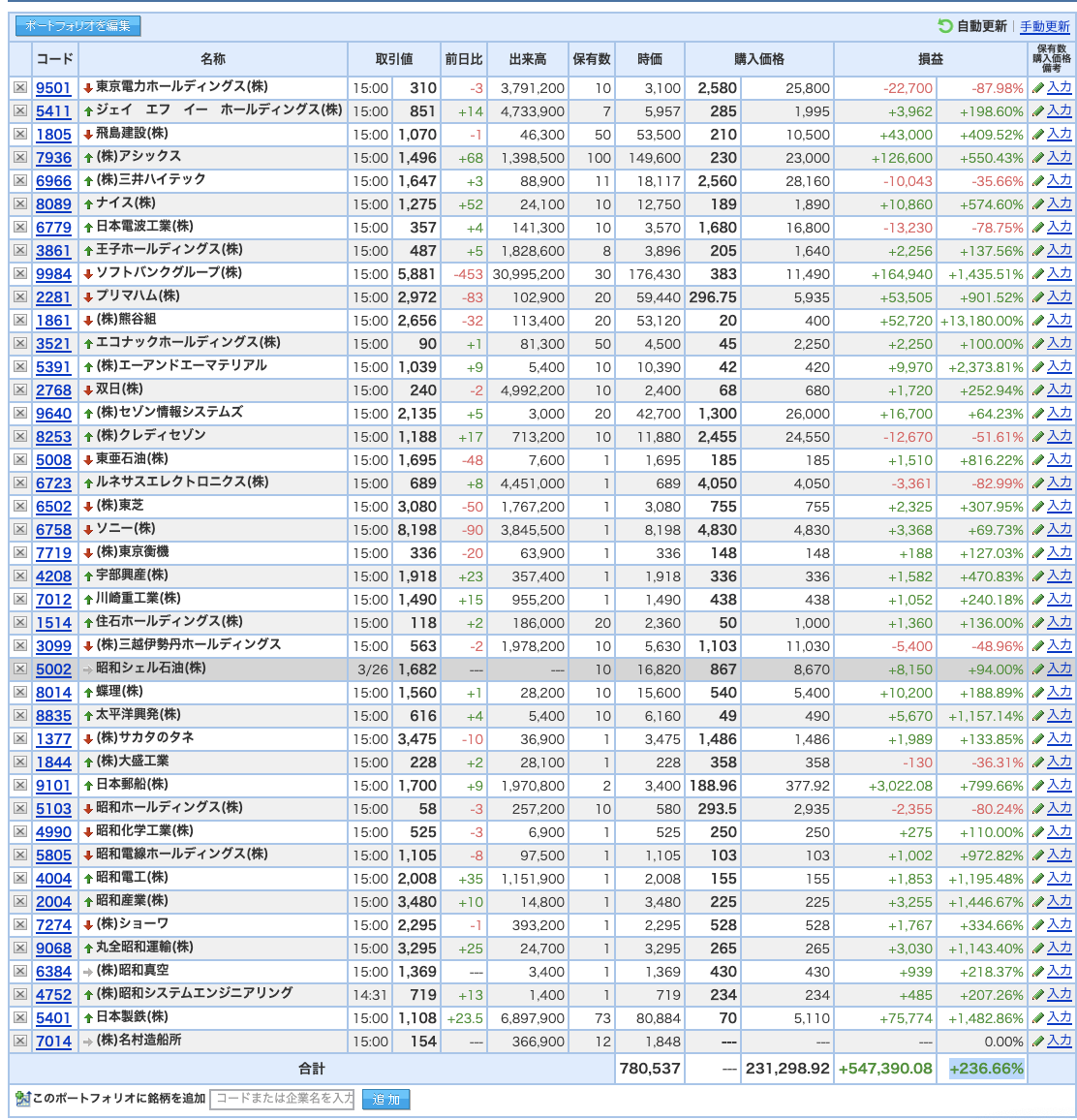
Task: Click pencil edit icon for 昭和真空 row
Action: point(1037,972)
